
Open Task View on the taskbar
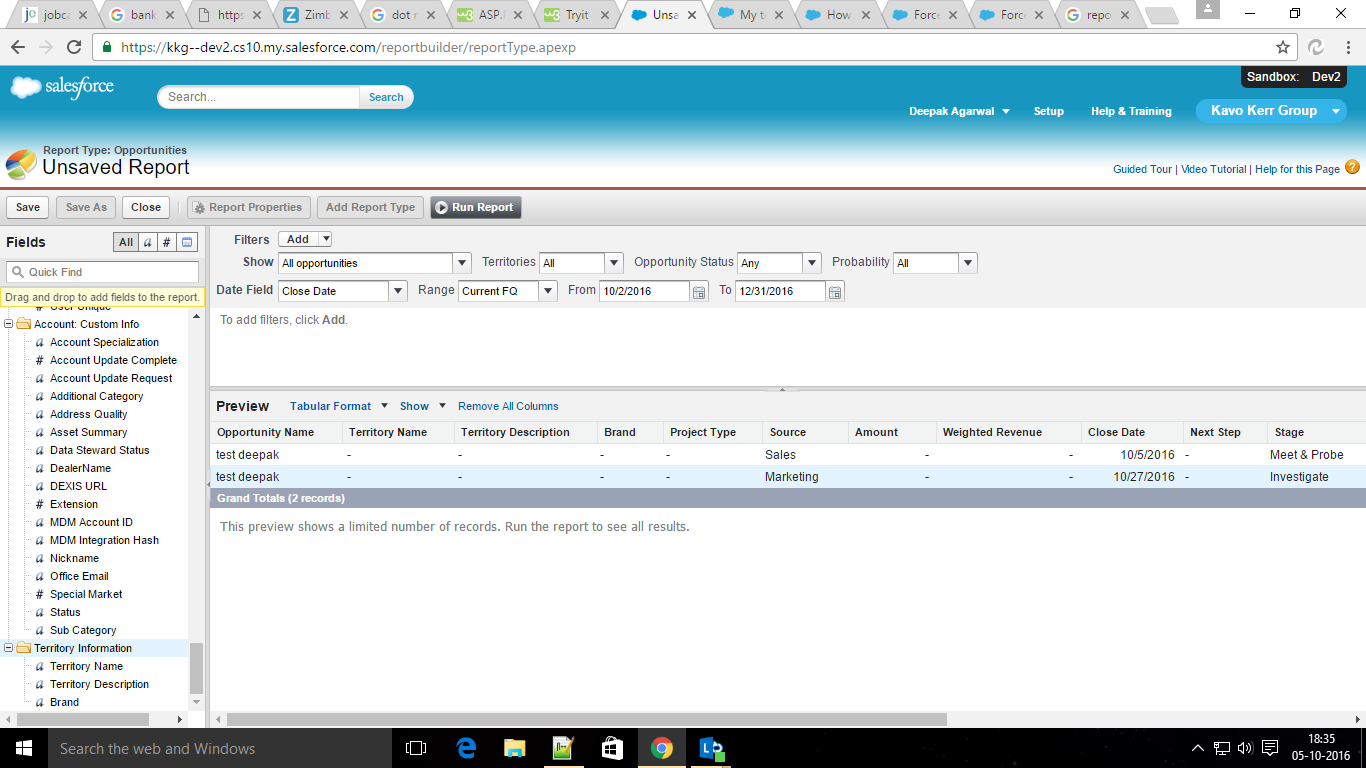click(x=416, y=748)
